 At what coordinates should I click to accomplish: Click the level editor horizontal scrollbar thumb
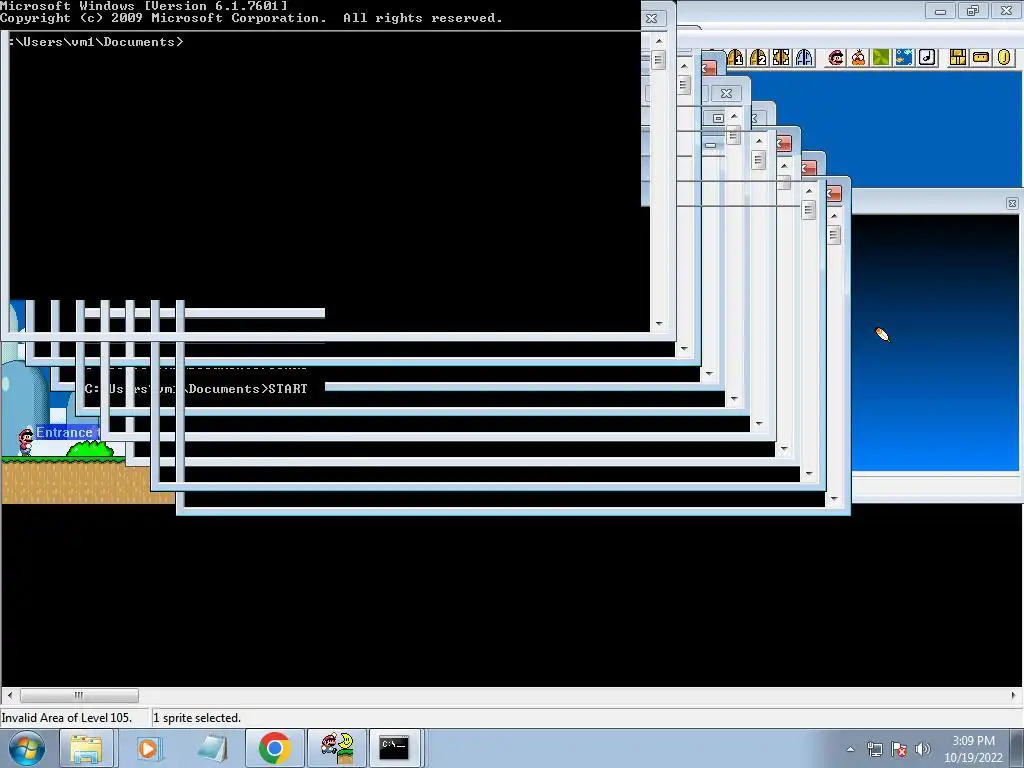[79, 695]
